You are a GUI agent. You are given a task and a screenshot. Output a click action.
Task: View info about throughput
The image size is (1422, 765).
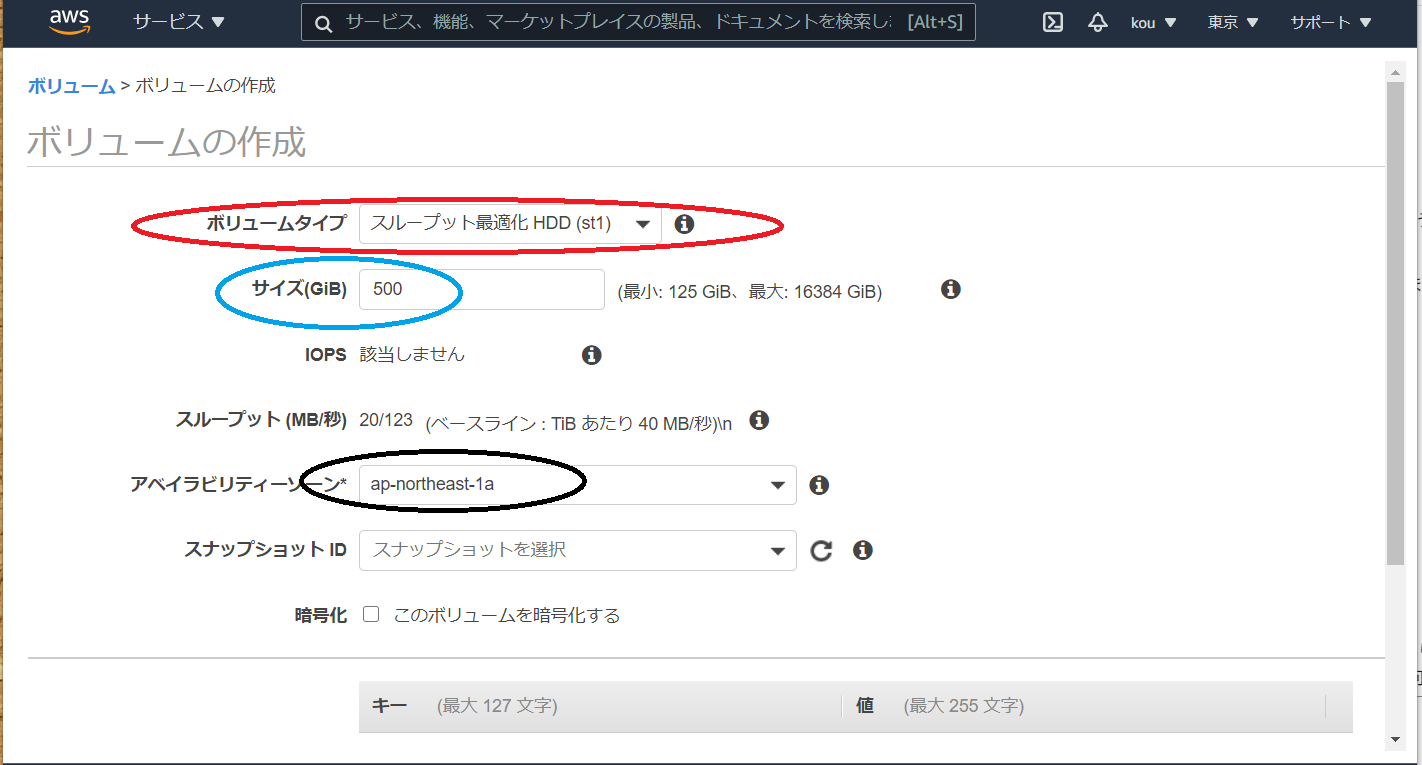coord(759,420)
